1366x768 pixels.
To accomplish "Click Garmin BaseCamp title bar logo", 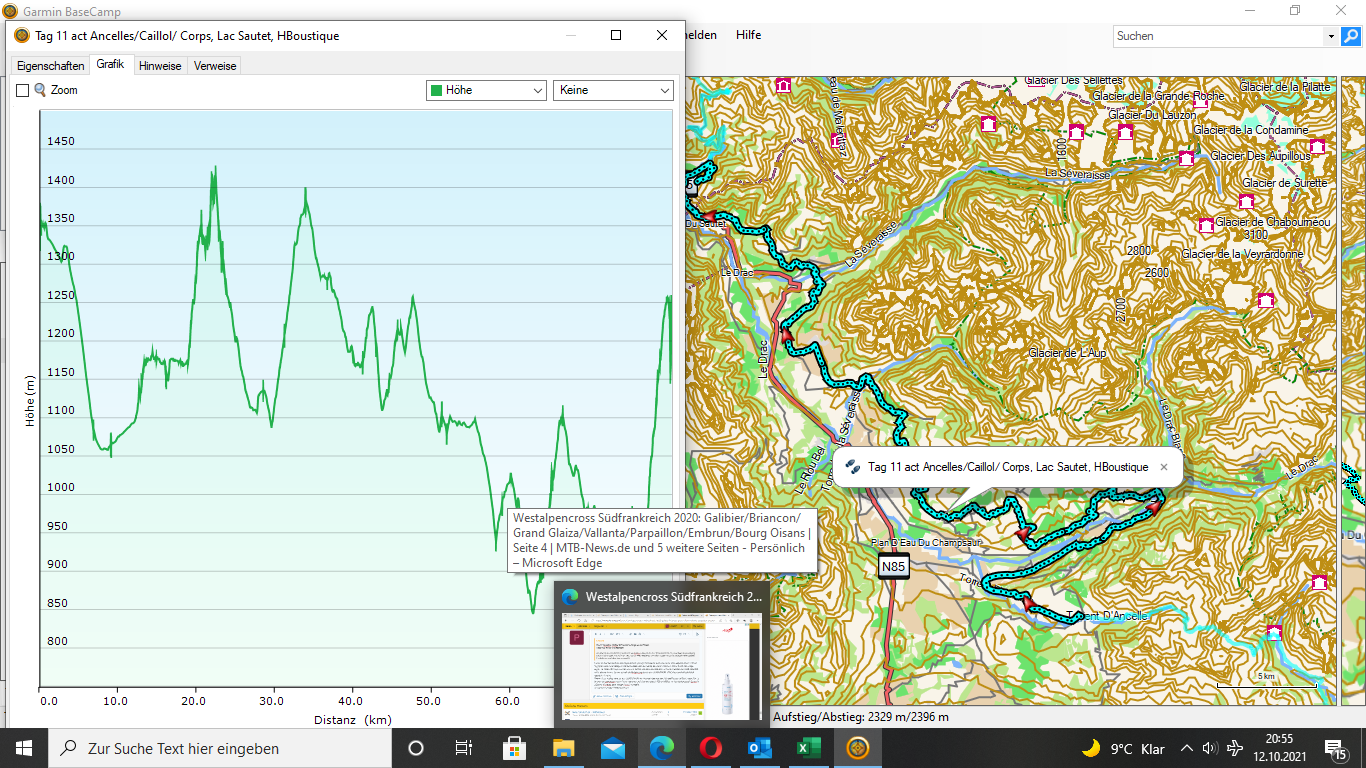I will 10,11.
